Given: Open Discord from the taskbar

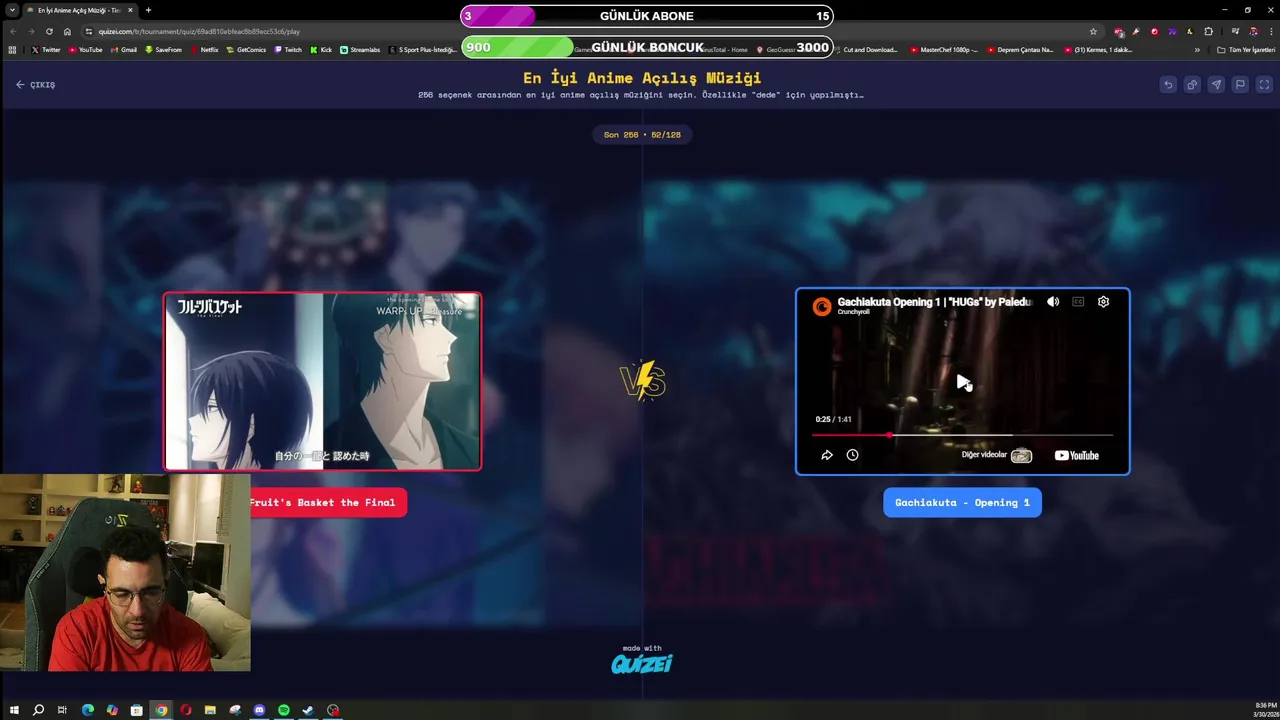Looking at the screenshot, I should [x=259, y=710].
